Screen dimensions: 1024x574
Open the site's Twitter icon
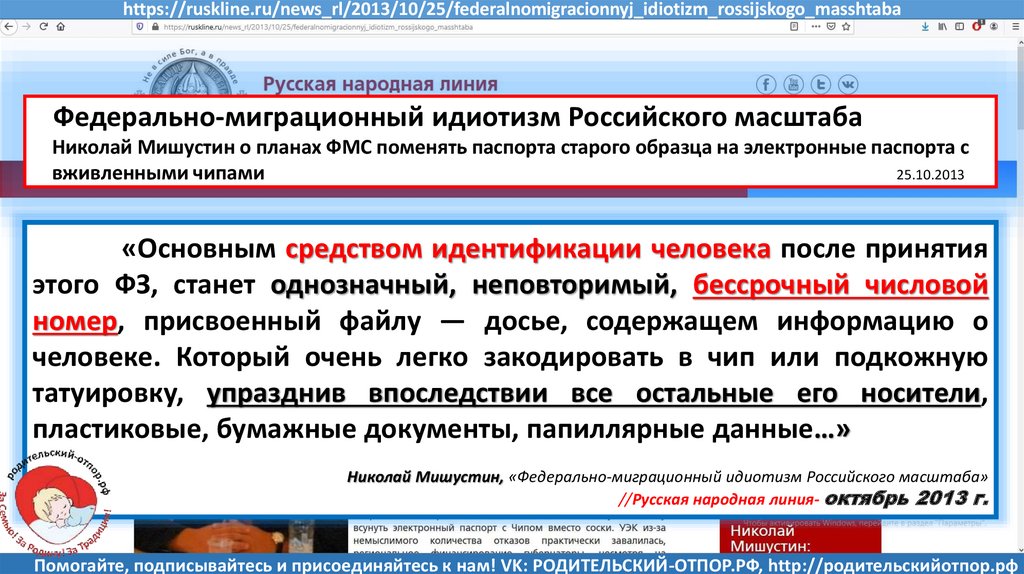pos(821,84)
